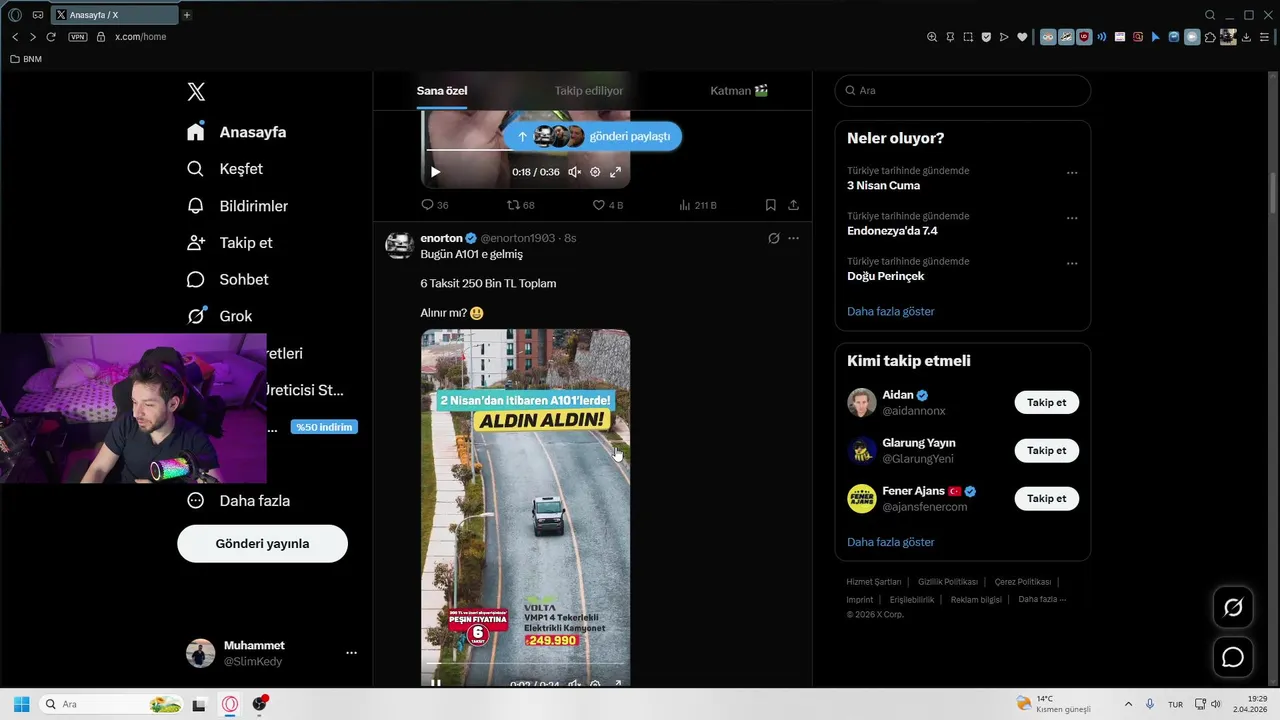Open the Windows Start menu
Image resolution: width=1280 pixels, height=720 pixels.
(21, 704)
